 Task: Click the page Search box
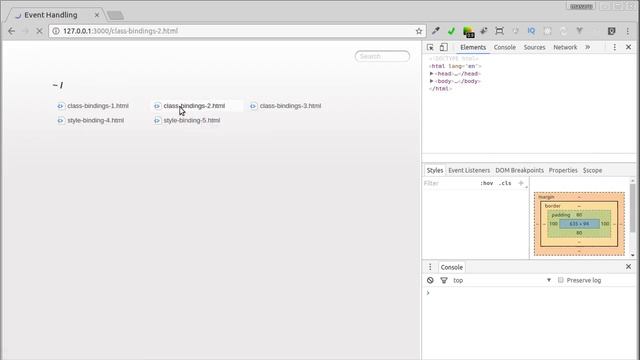(382, 56)
